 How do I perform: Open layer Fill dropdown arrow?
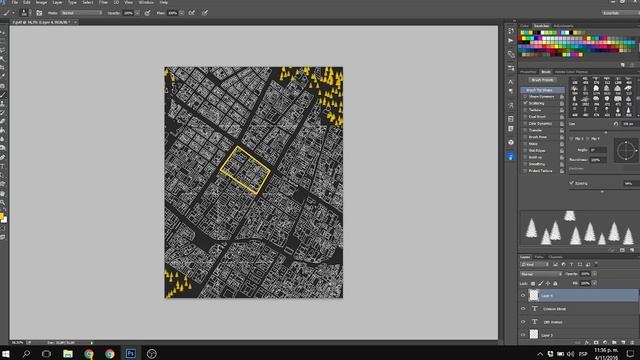click(594, 283)
